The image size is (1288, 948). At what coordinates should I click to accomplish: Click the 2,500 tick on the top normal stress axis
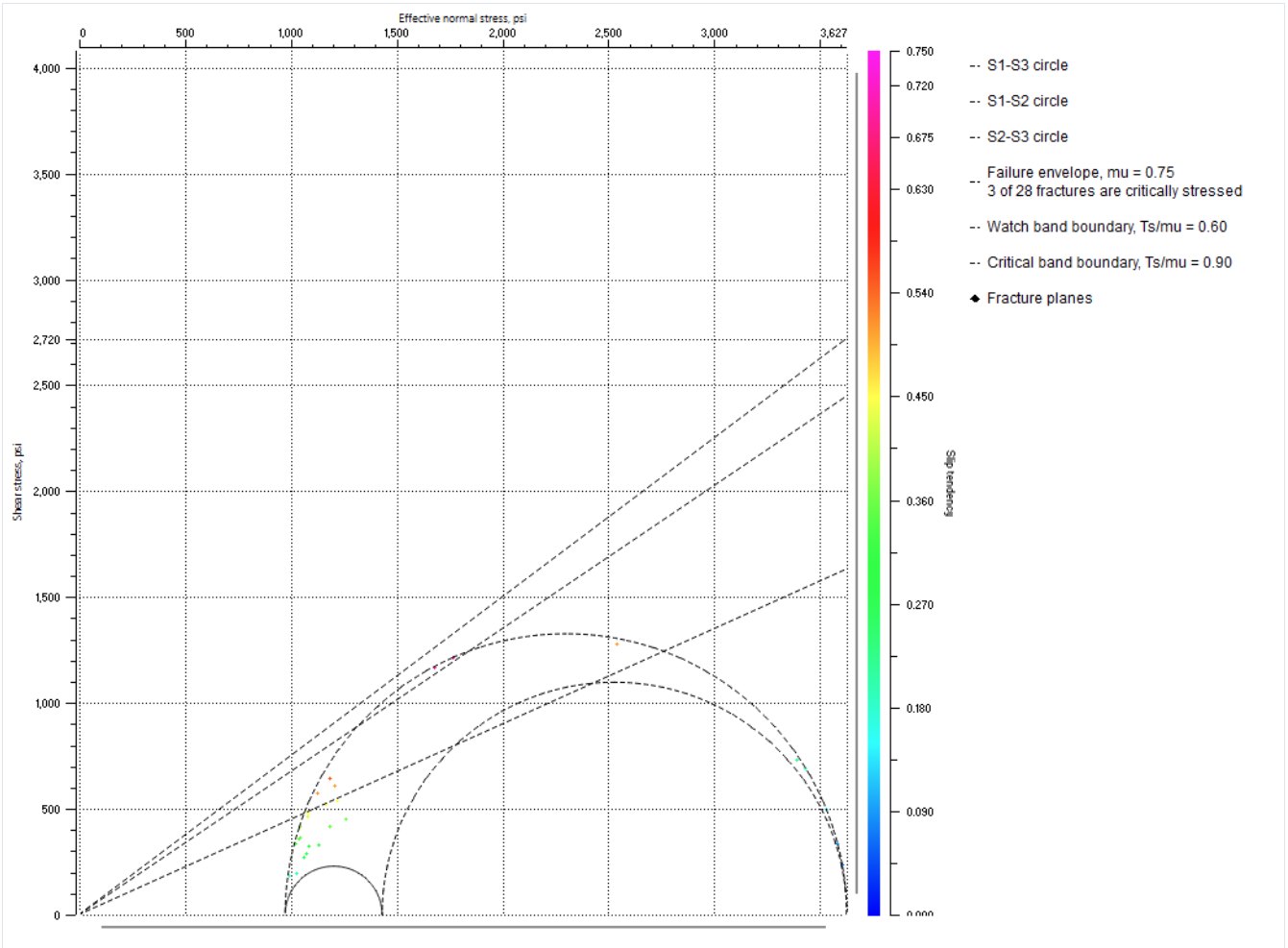click(x=608, y=33)
